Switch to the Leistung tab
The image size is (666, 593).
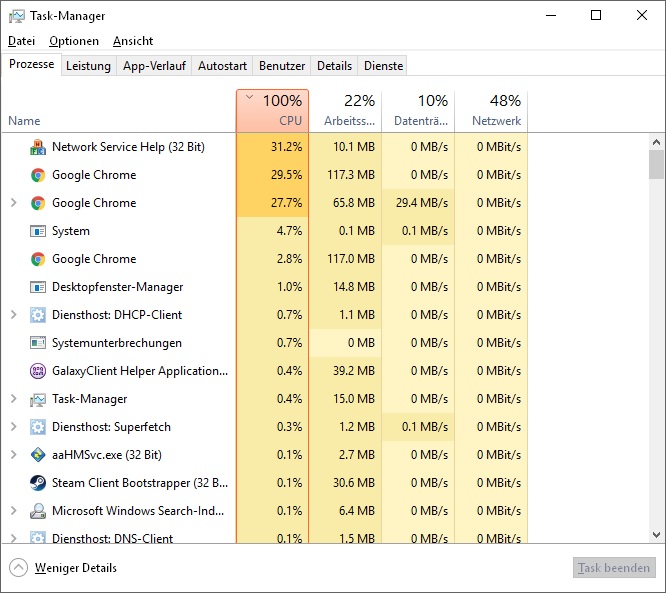(88, 66)
